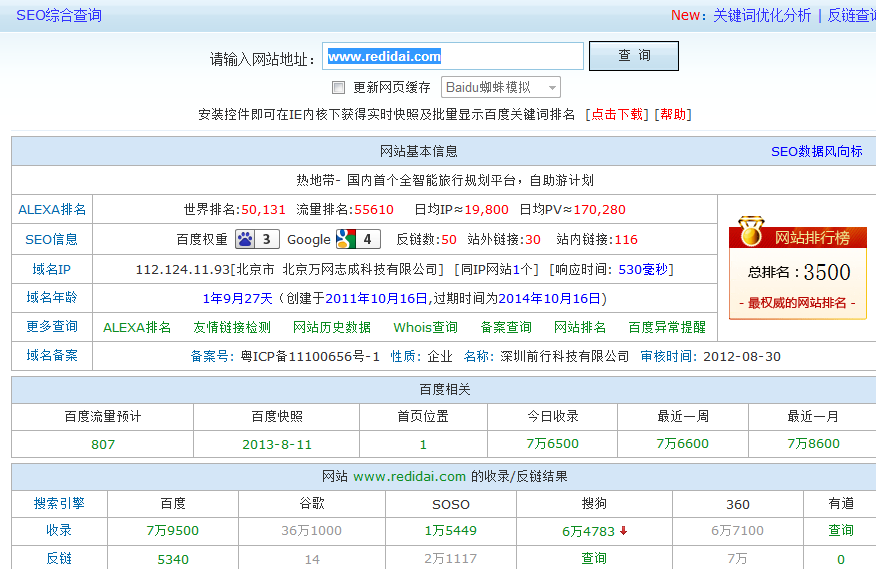The height and width of the screenshot is (569, 876).
Task: Click 360 index count 6万7100
Action: (x=737, y=530)
